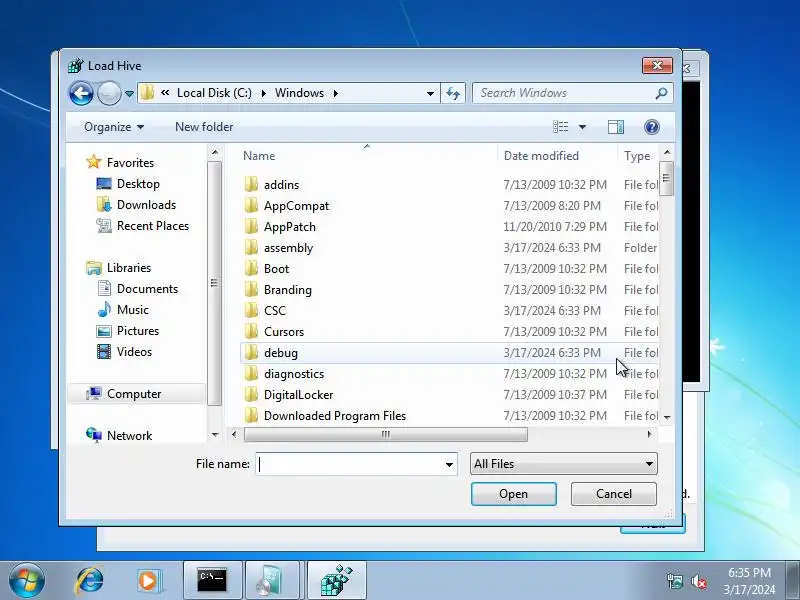Click the 3/17/2024 6:33 PM date of assembly
The height and width of the screenshot is (600, 800).
coord(552,248)
